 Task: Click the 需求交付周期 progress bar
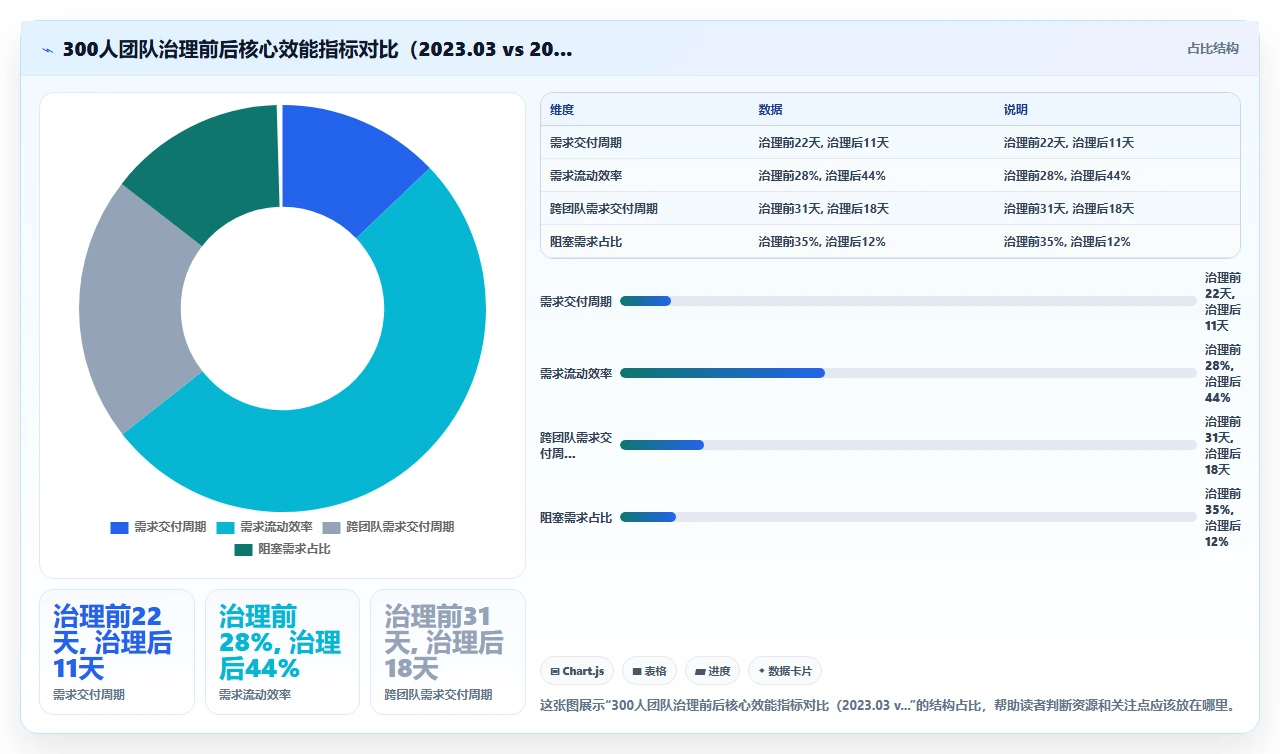(x=908, y=301)
